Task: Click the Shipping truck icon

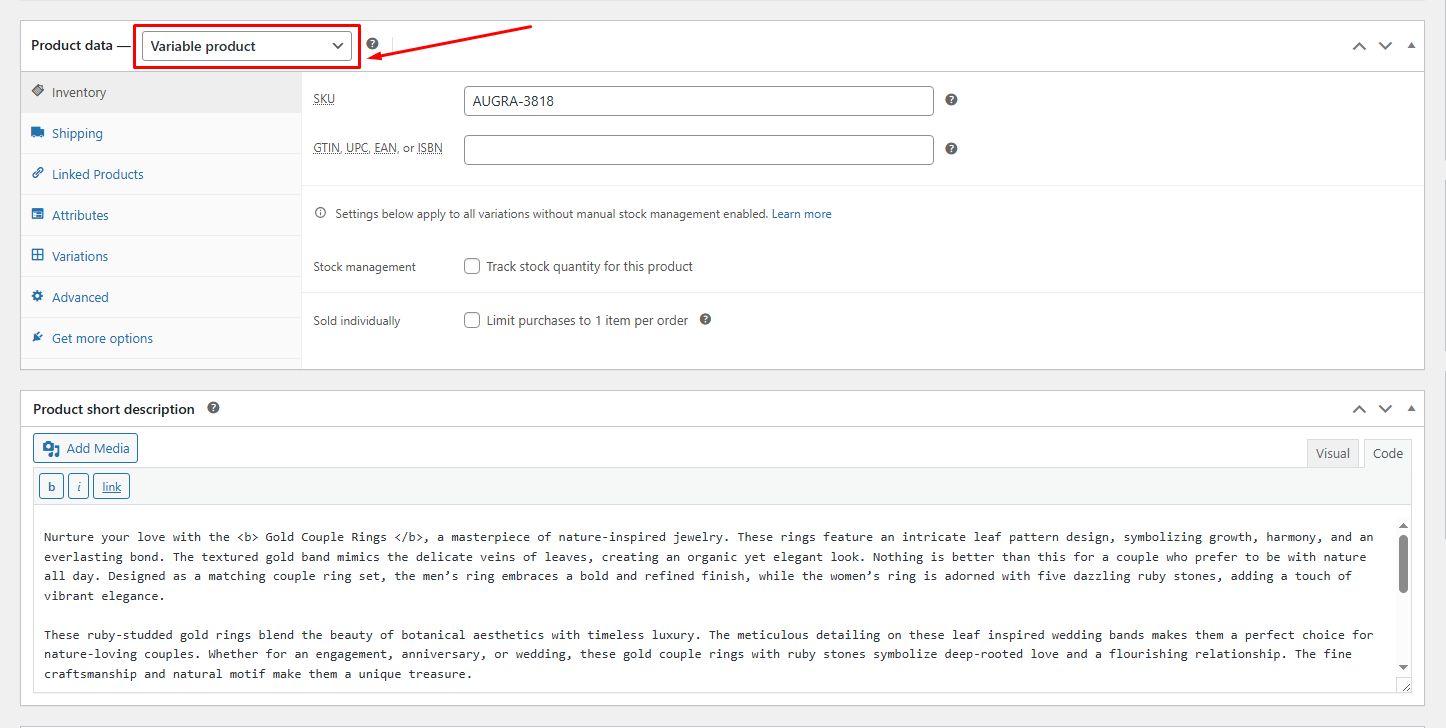Action: (x=38, y=132)
